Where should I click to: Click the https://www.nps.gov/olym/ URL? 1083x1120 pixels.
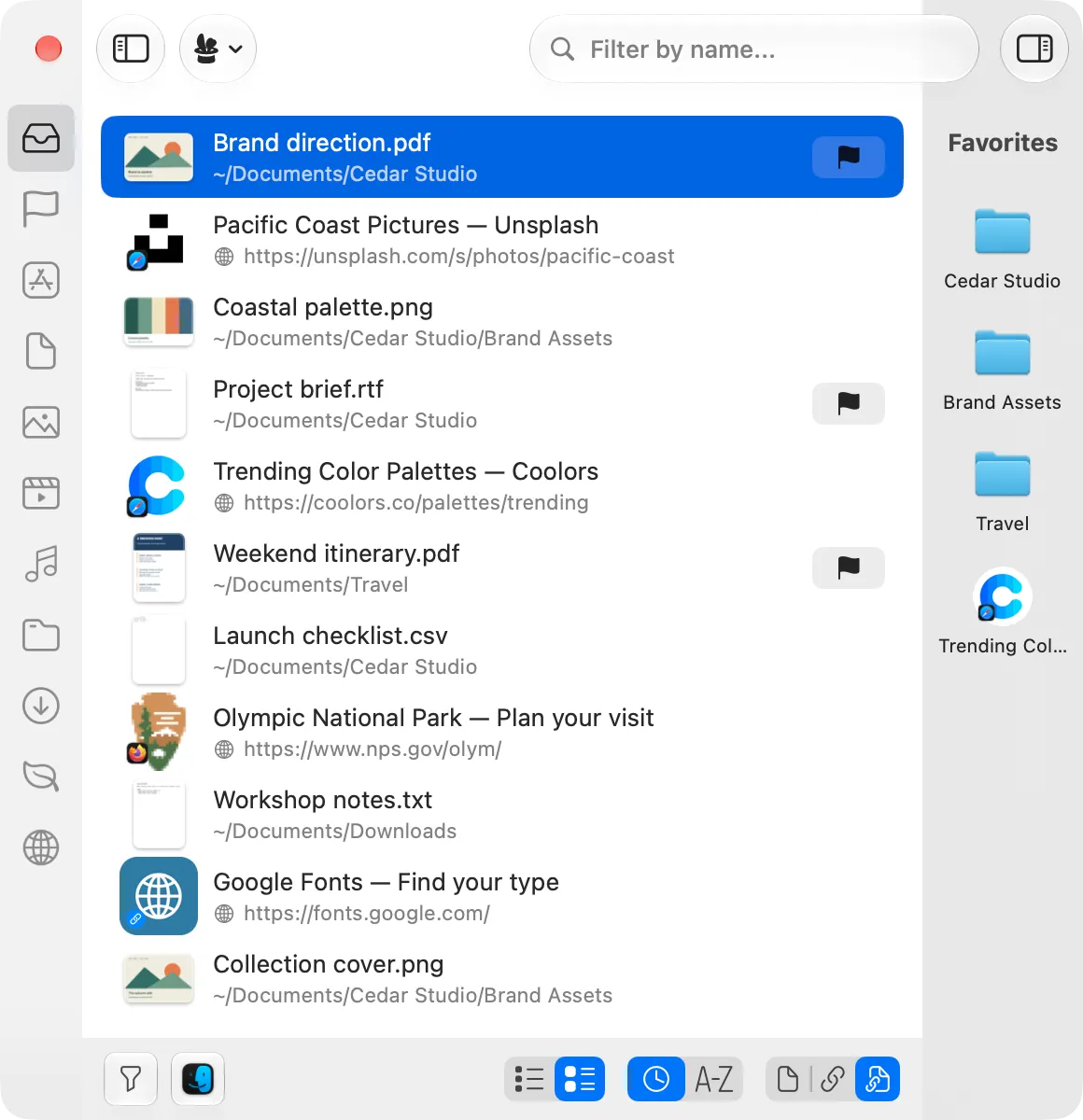pos(373,749)
